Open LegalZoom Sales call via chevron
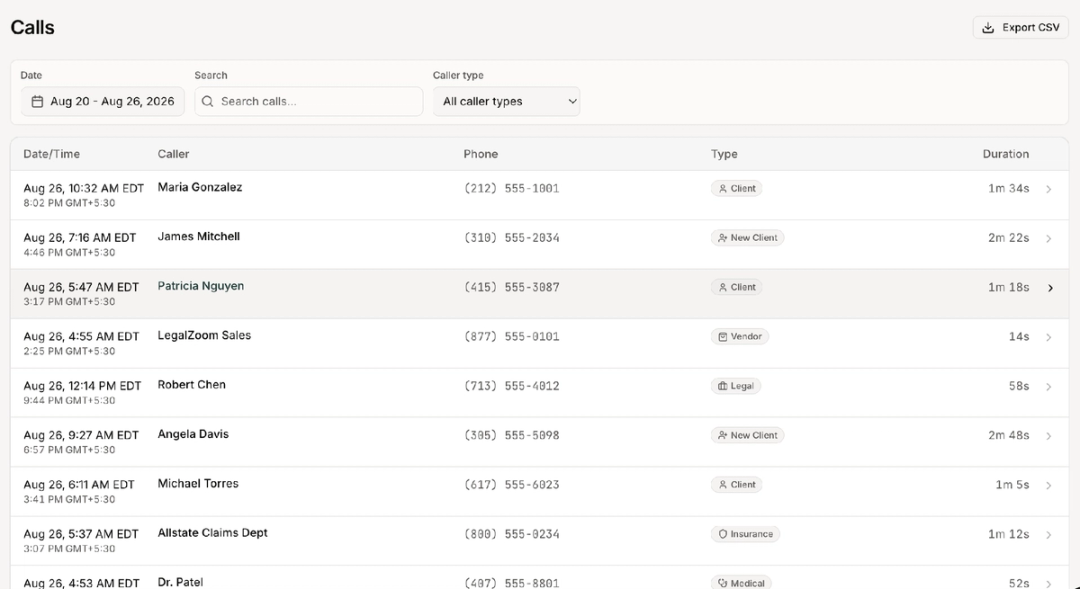 1049,337
